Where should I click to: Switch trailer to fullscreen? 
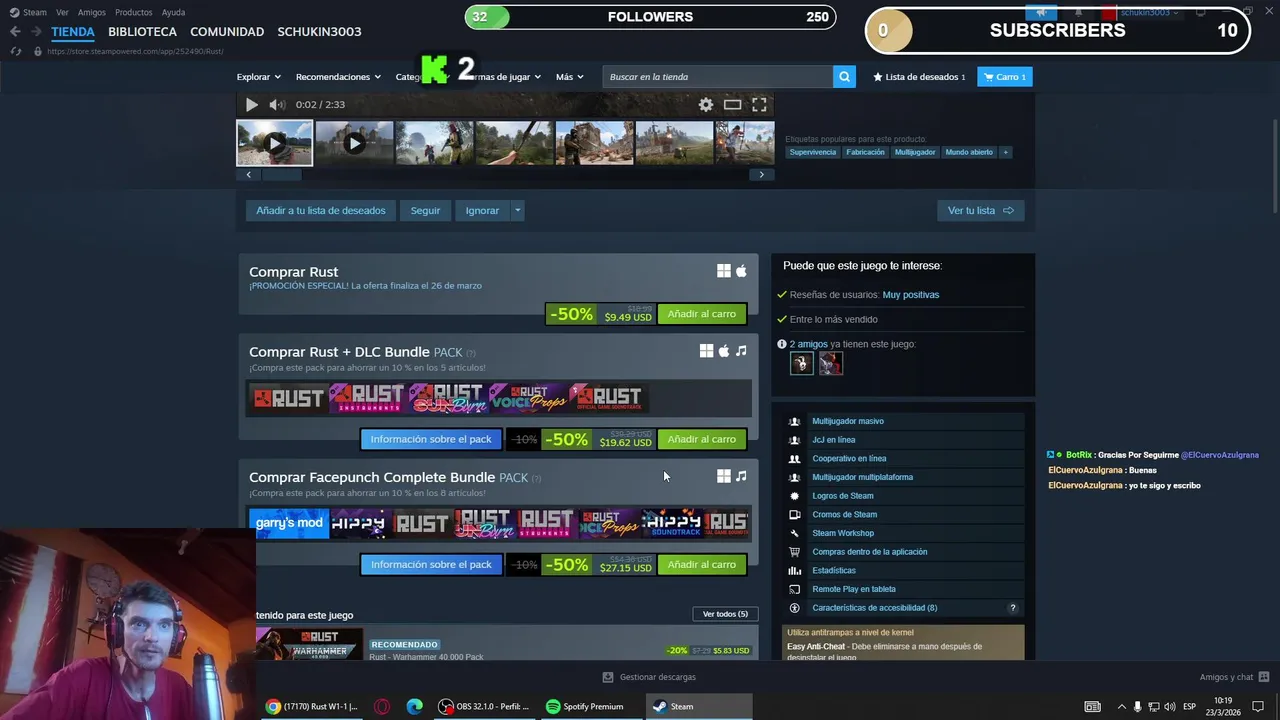pyautogui.click(x=759, y=104)
